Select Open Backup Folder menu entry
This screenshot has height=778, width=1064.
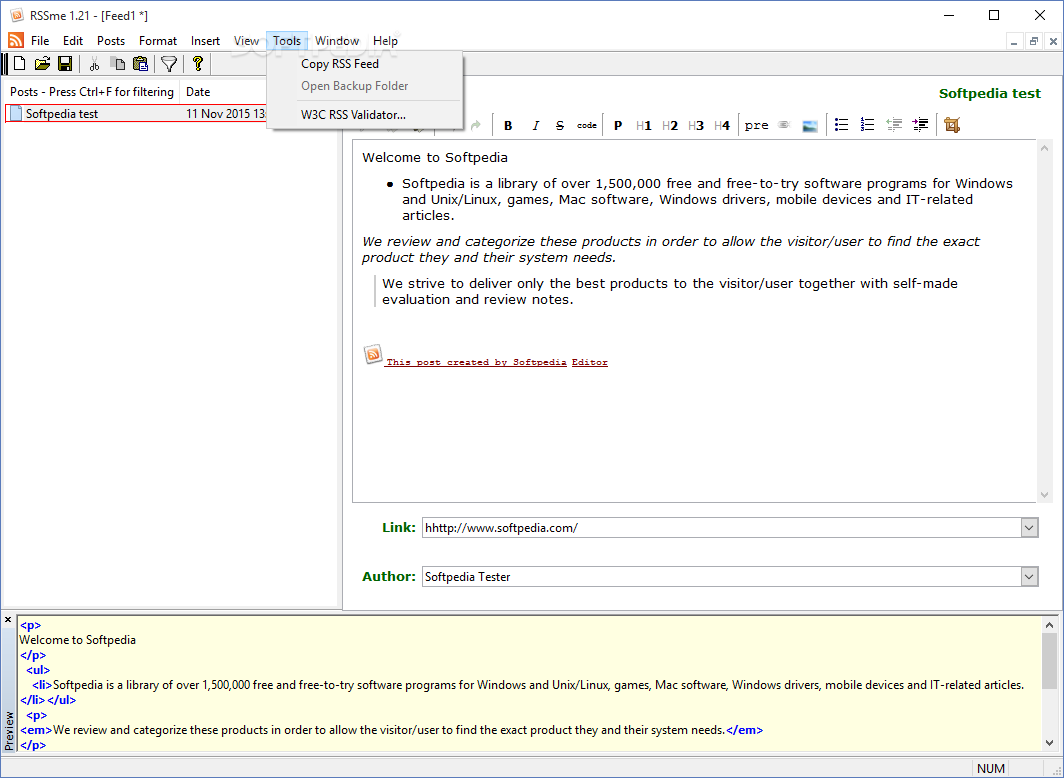[x=365, y=86]
